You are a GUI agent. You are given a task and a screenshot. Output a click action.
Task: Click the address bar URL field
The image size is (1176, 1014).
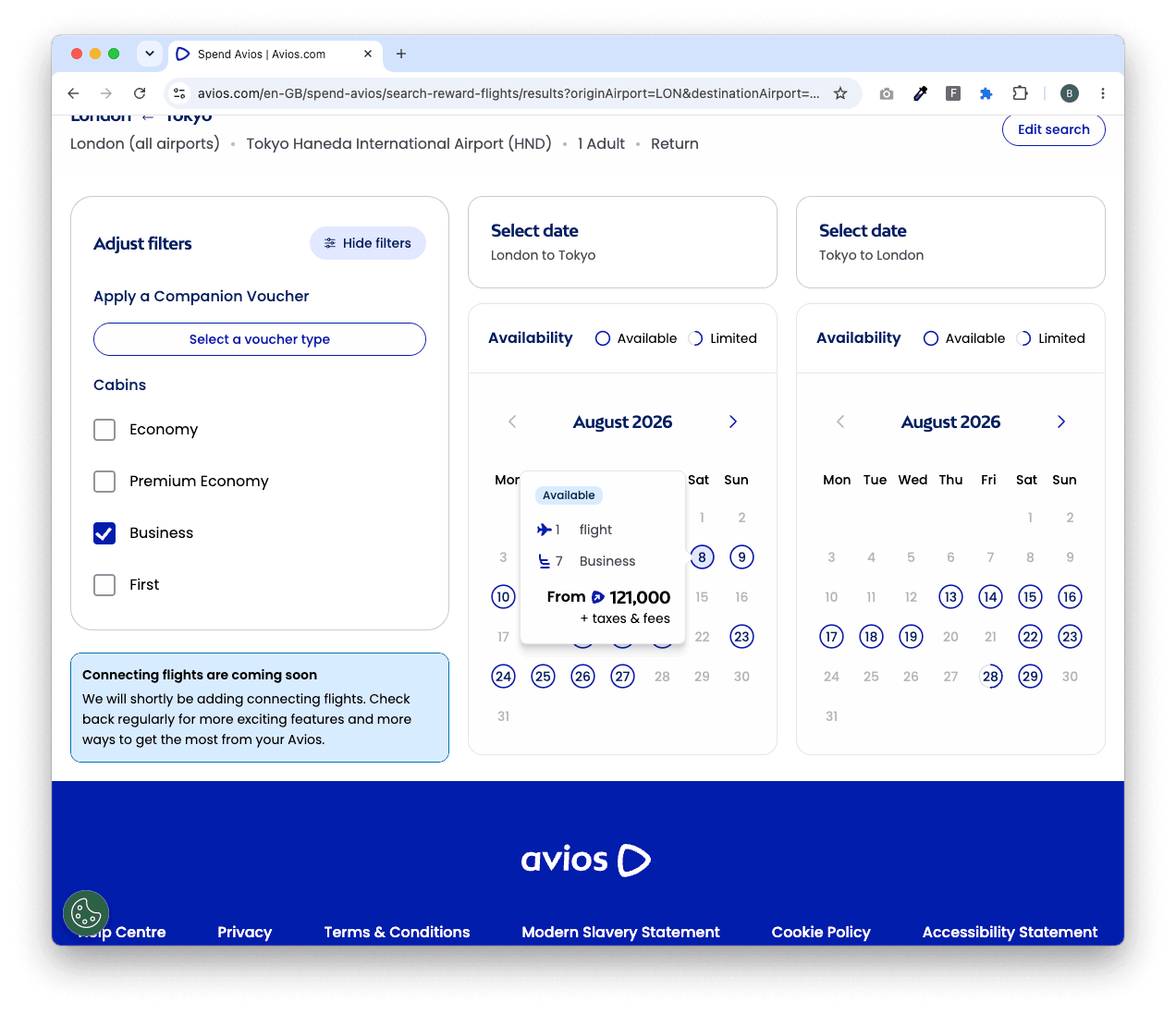pyautogui.click(x=508, y=93)
